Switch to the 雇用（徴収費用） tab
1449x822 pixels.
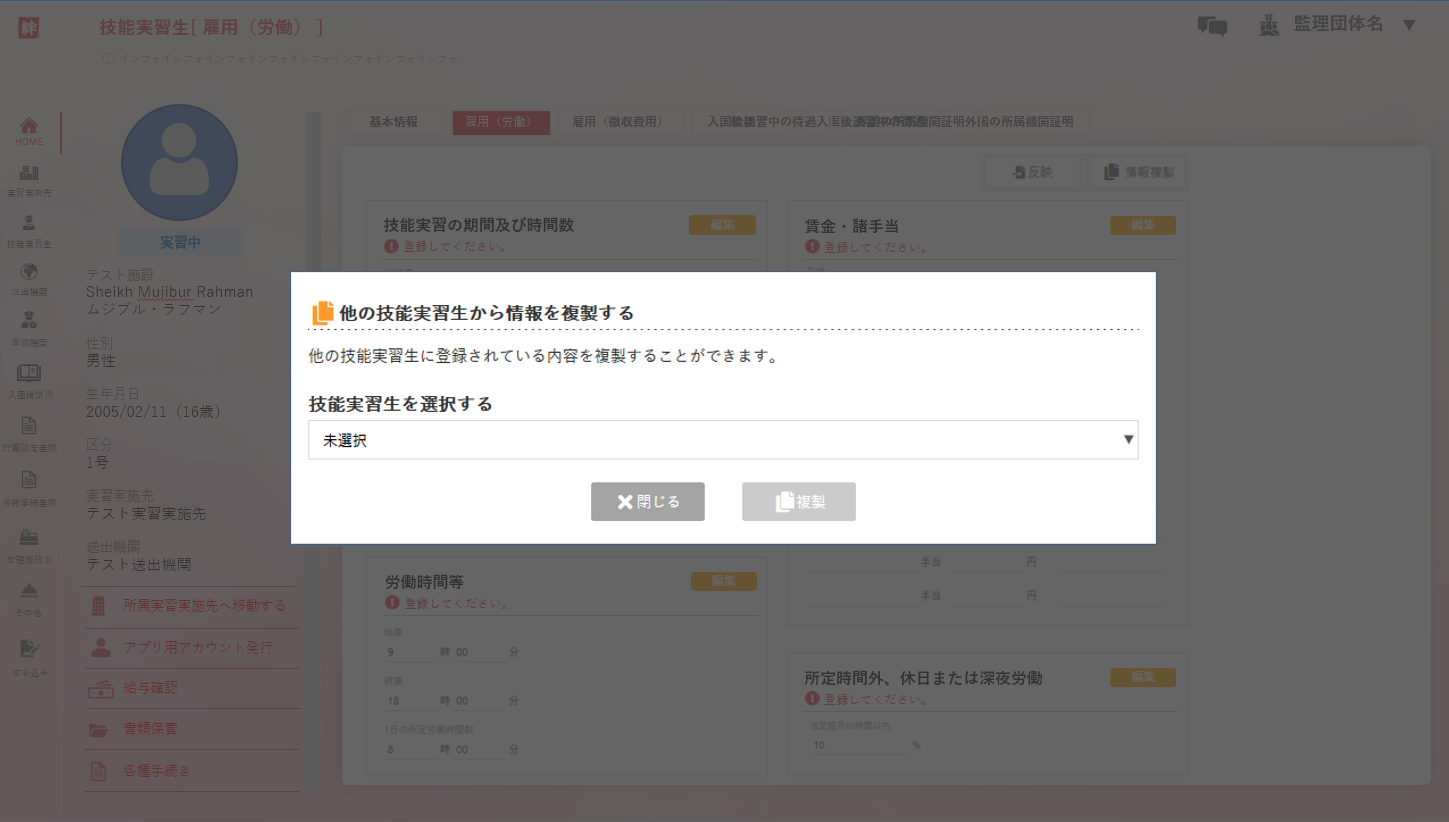point(617,122)
